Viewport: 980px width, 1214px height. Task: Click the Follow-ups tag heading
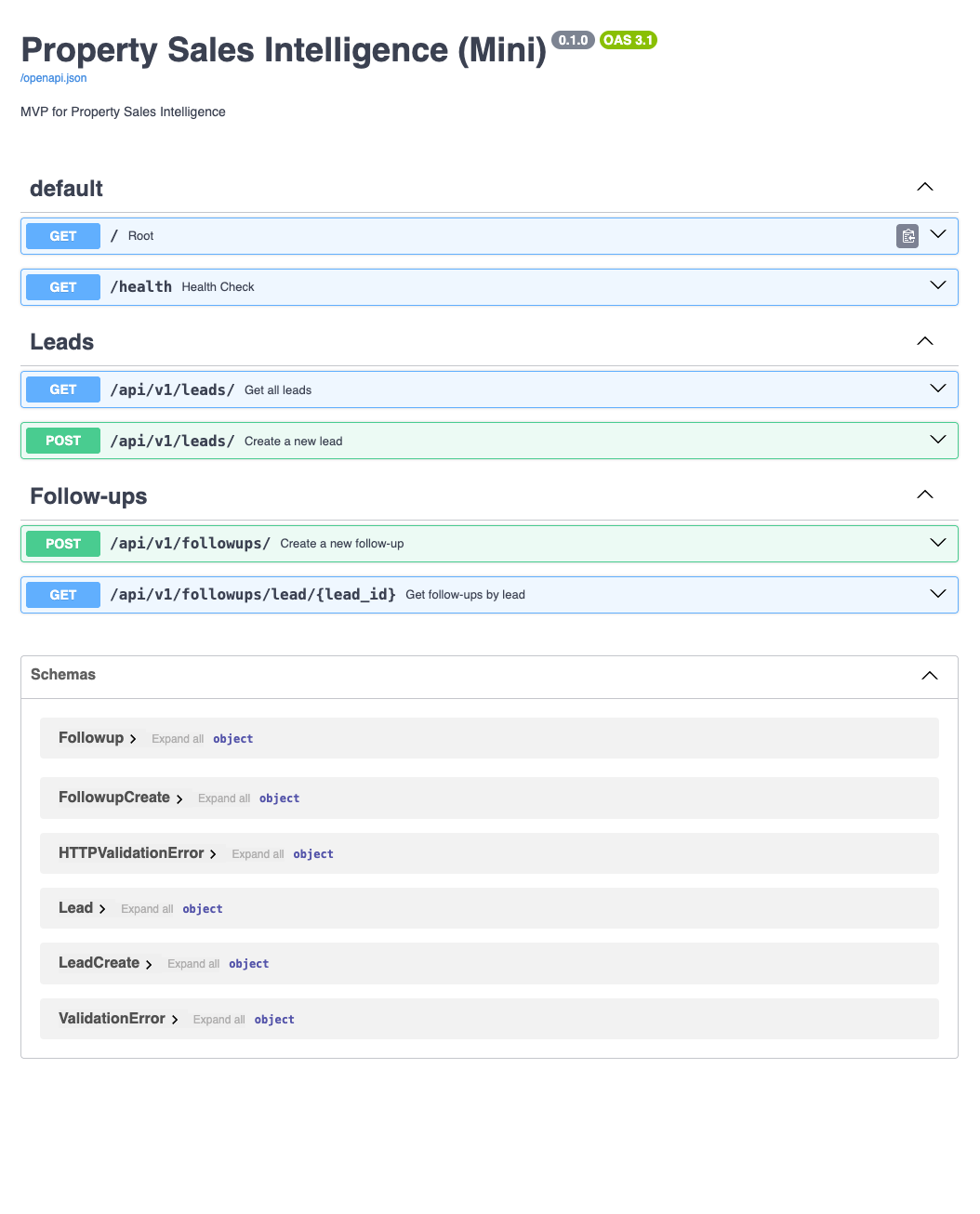click(x=88, y=496)
